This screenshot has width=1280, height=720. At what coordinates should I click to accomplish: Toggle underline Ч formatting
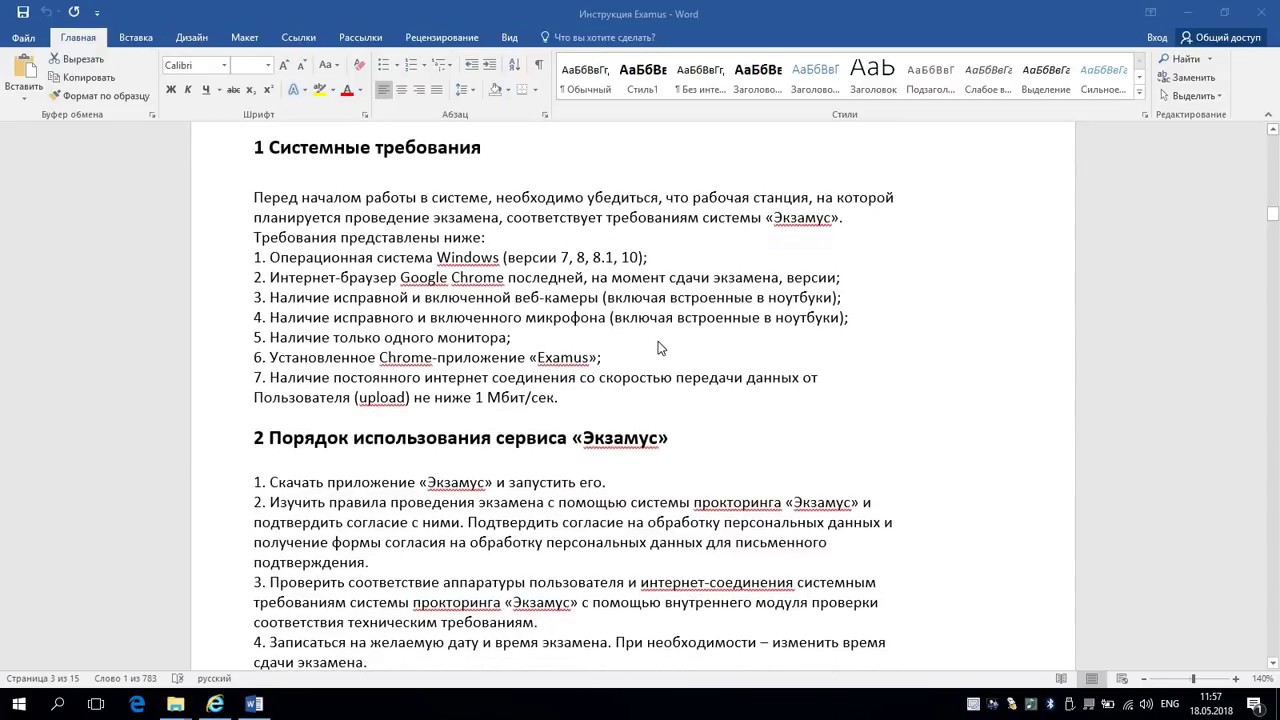(206, 90)
